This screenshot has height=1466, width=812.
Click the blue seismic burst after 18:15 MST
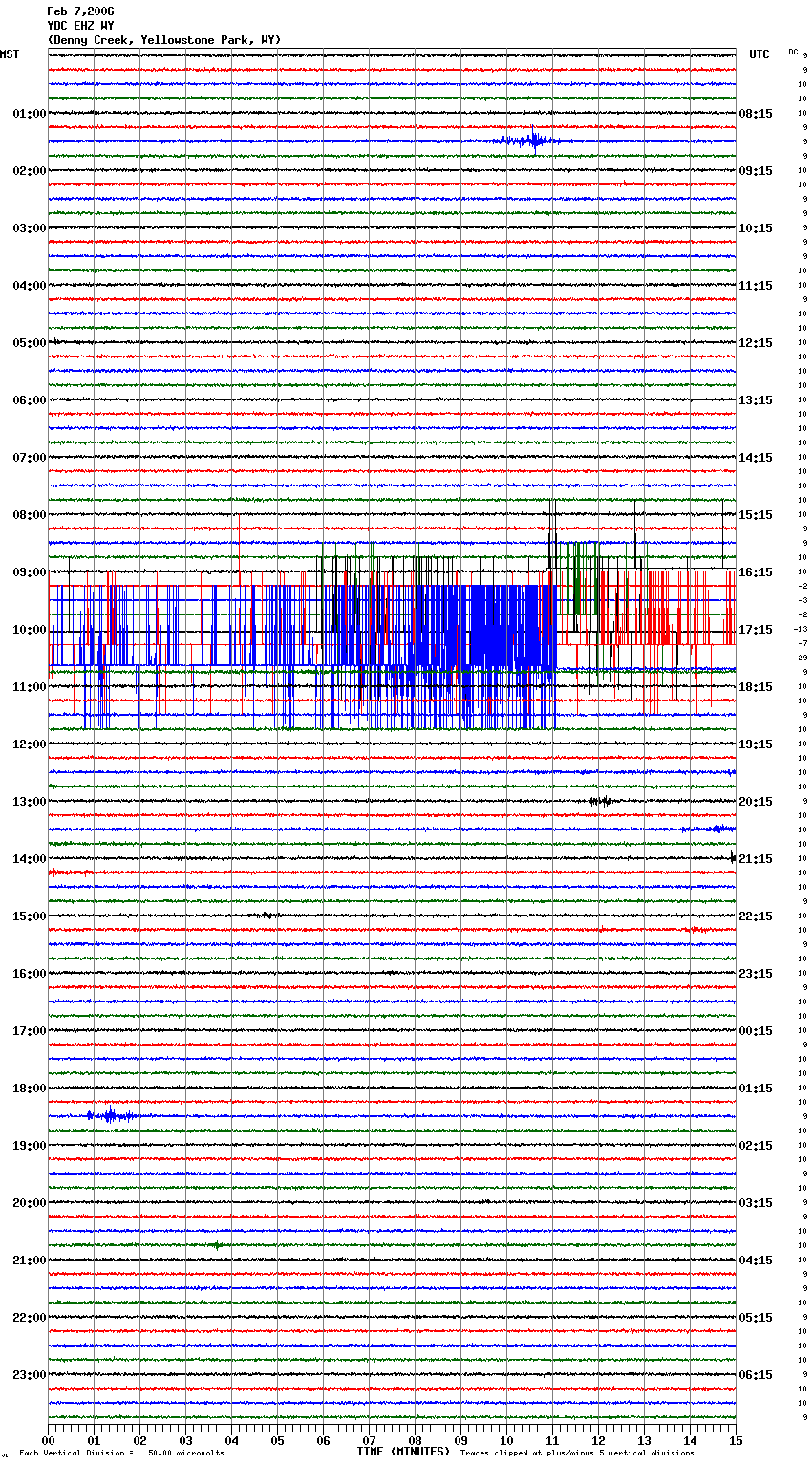[111, 1115]
